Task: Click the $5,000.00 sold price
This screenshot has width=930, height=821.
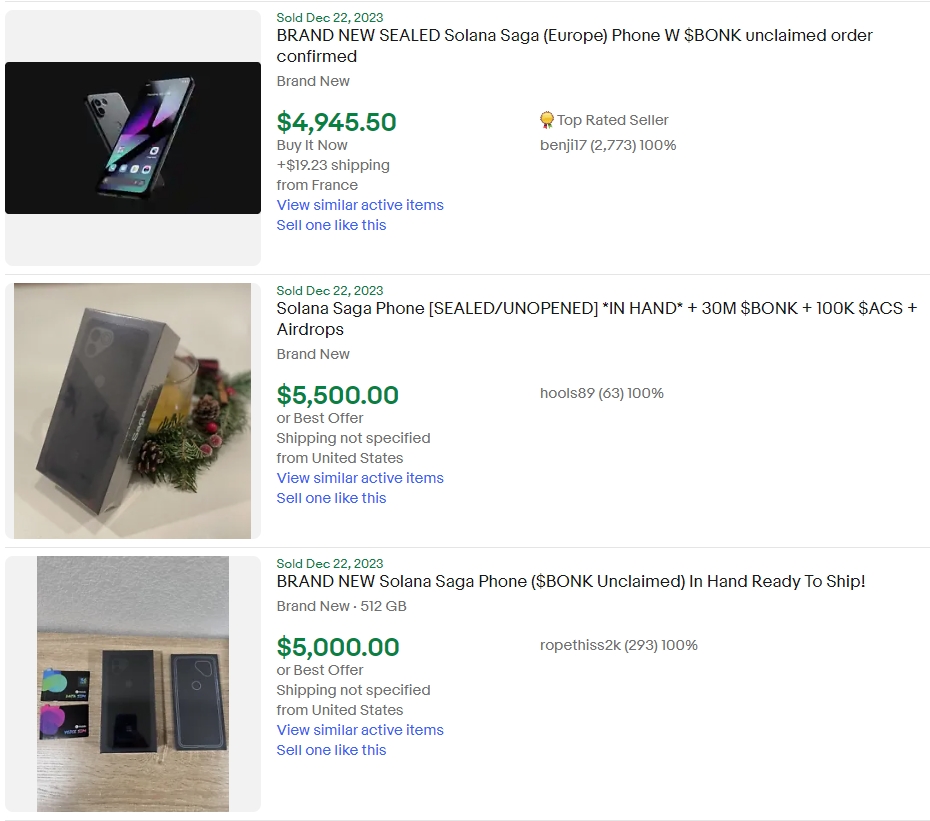Action: tap(337, 647)
